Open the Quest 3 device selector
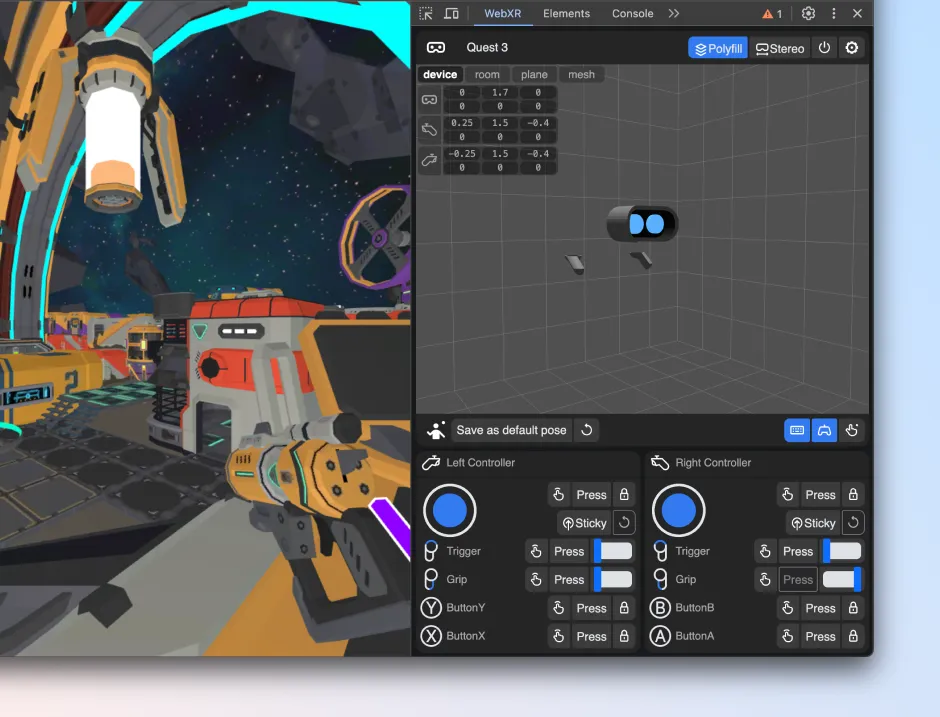940x717 pixels. pyautogui.click(x=487, y=47)
